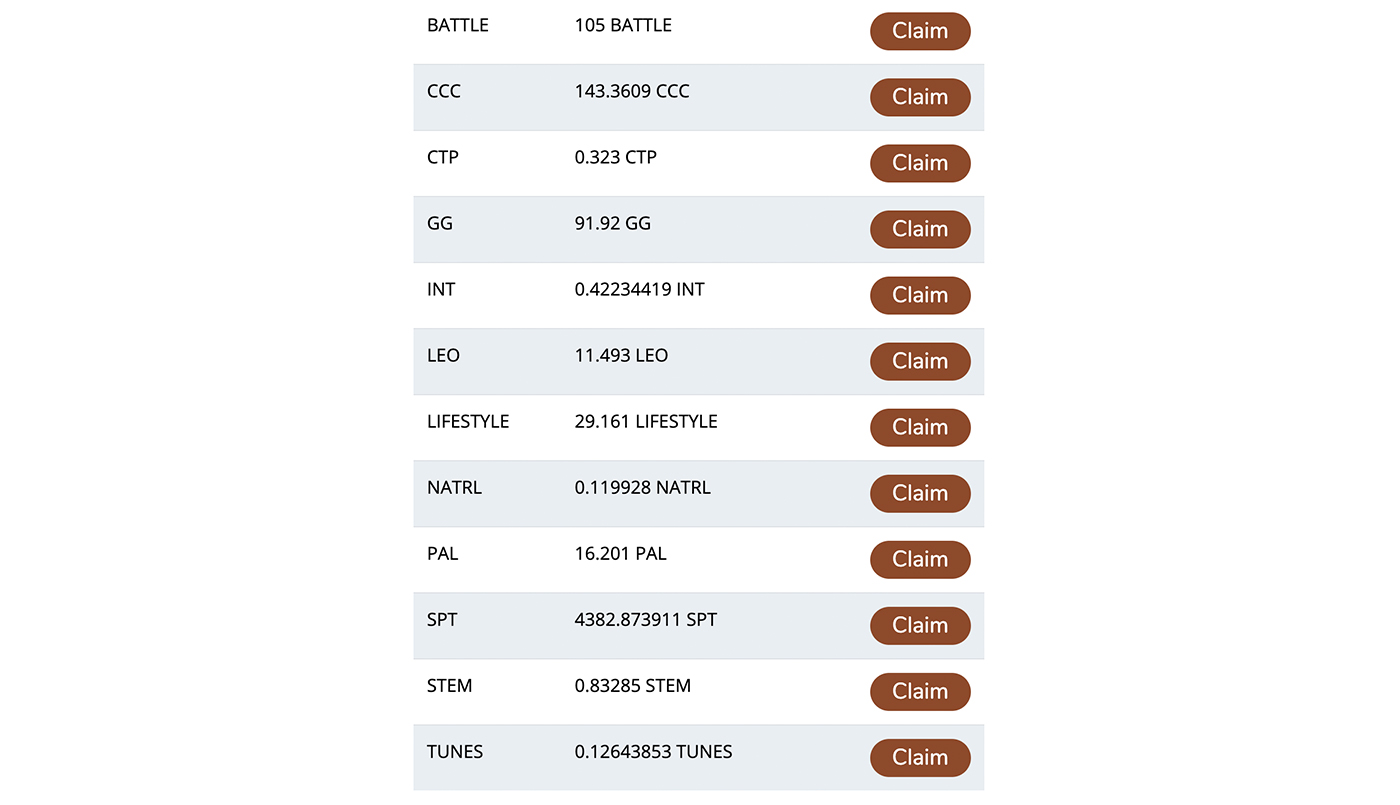Claim the 11.493 LEO reward
This screenshot has width=1400, height=805.
click(x=920, y=361)
